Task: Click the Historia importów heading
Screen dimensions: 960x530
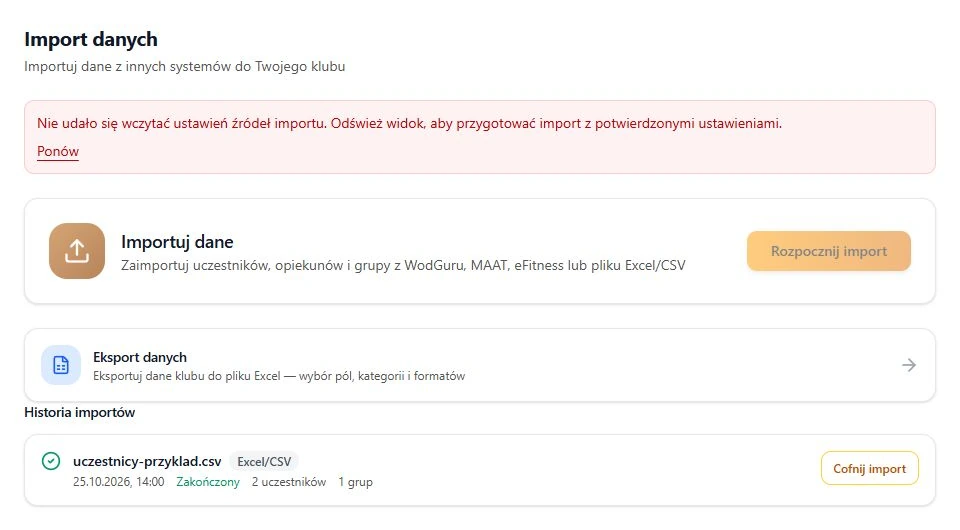Action: click(80, 412)
